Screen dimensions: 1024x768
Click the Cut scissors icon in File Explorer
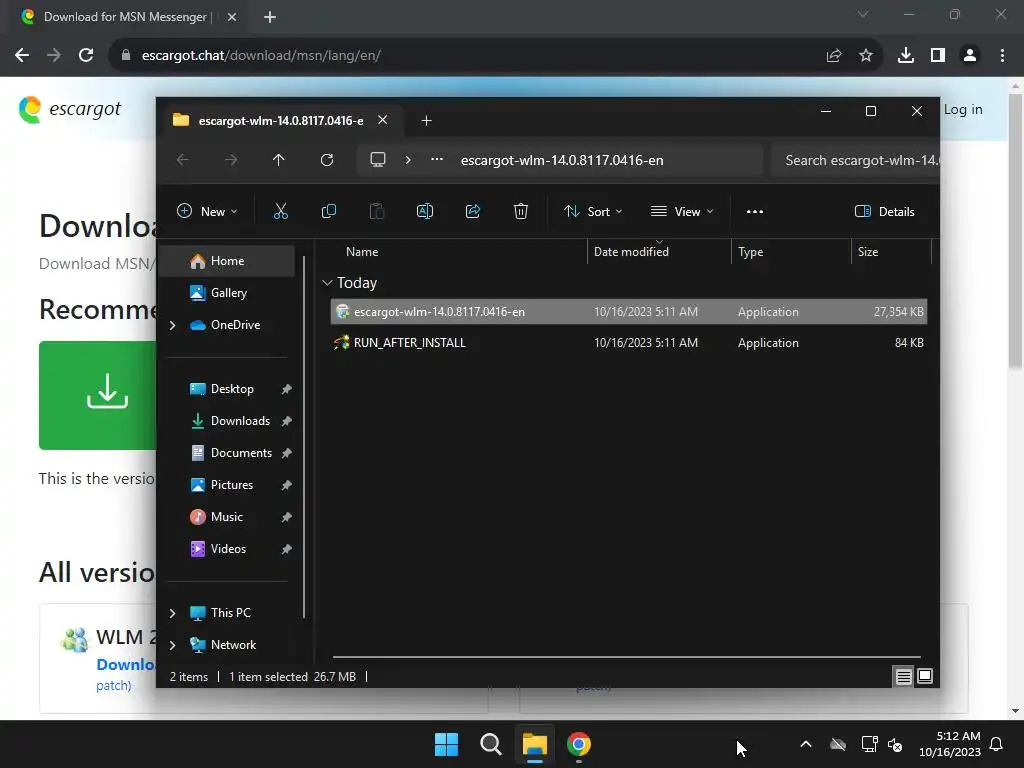280,211
